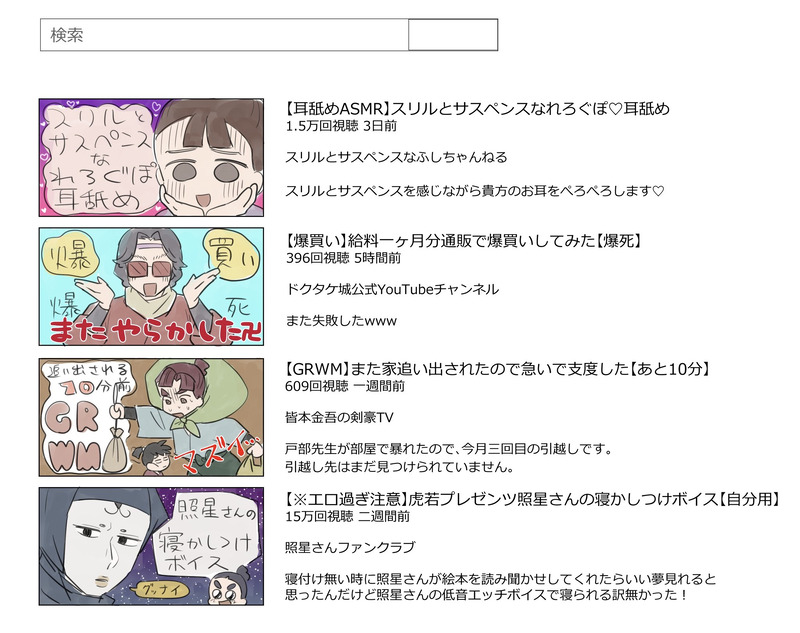Open the GRWM video thumbnail
The height and width of the screenshot is (633, 800).
[152, 417]
